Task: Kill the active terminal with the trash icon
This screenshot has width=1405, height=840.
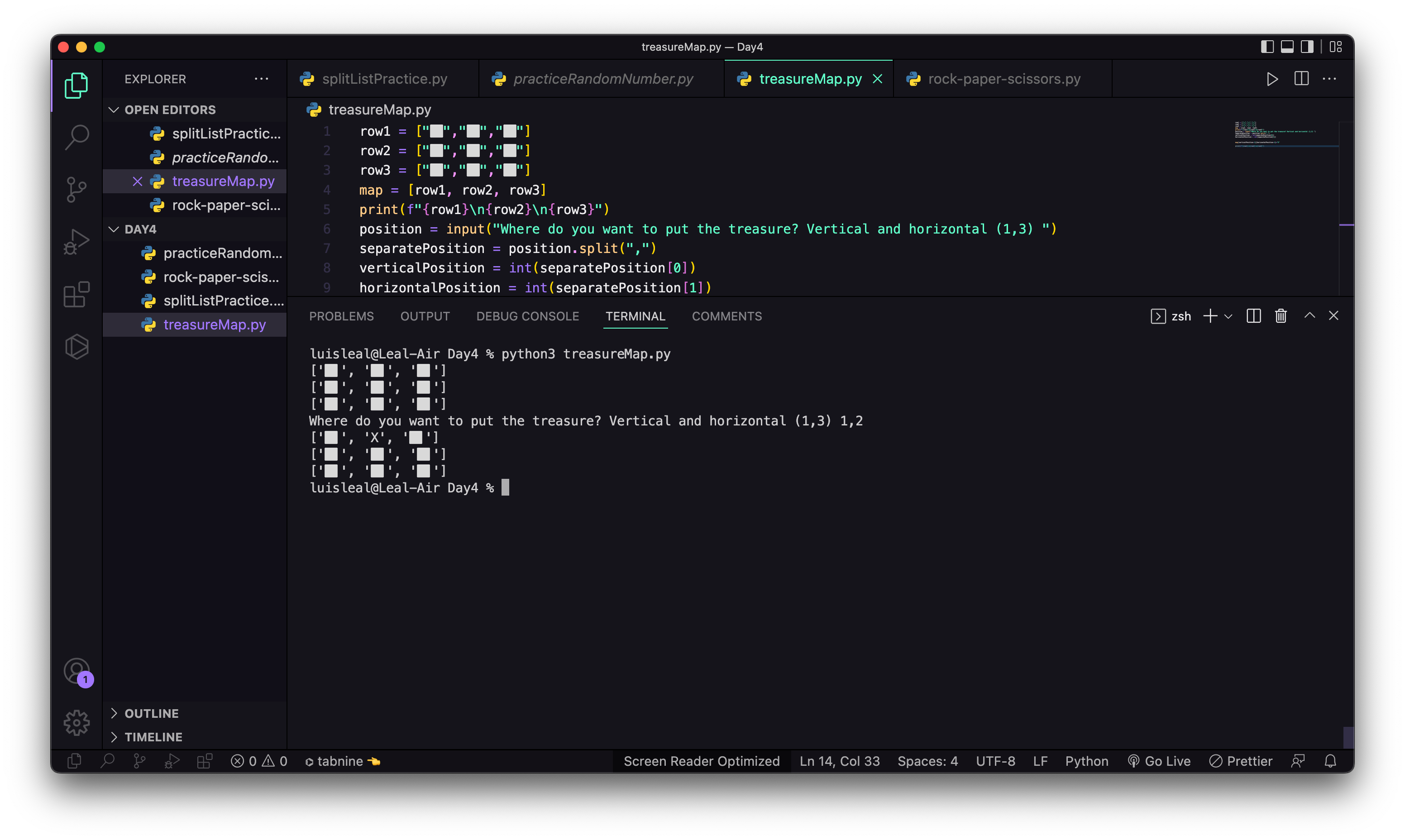Action: (1281, 316)
